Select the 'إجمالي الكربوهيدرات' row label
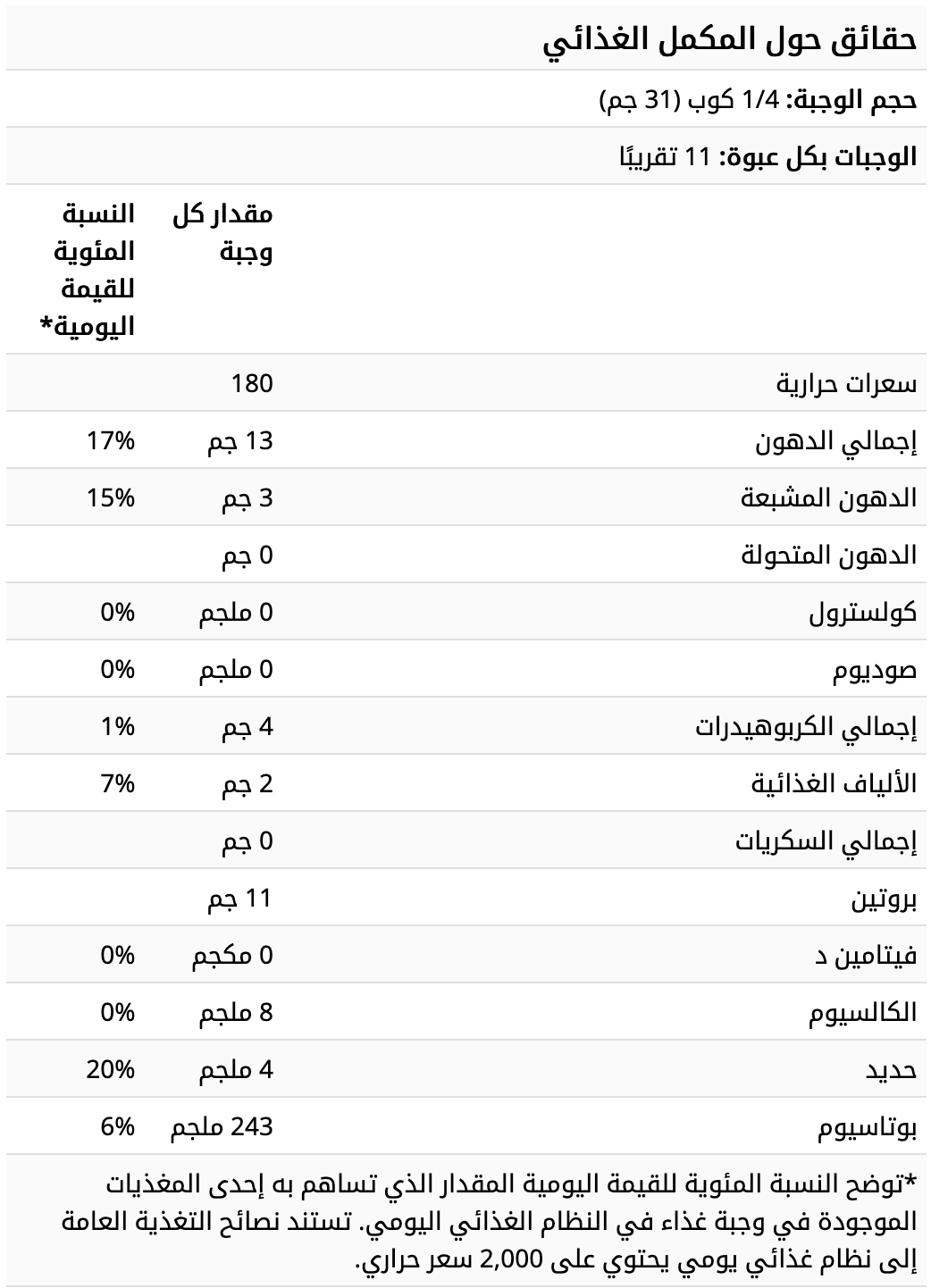This screenshot has width=931, height=1288. click(806, 727)
